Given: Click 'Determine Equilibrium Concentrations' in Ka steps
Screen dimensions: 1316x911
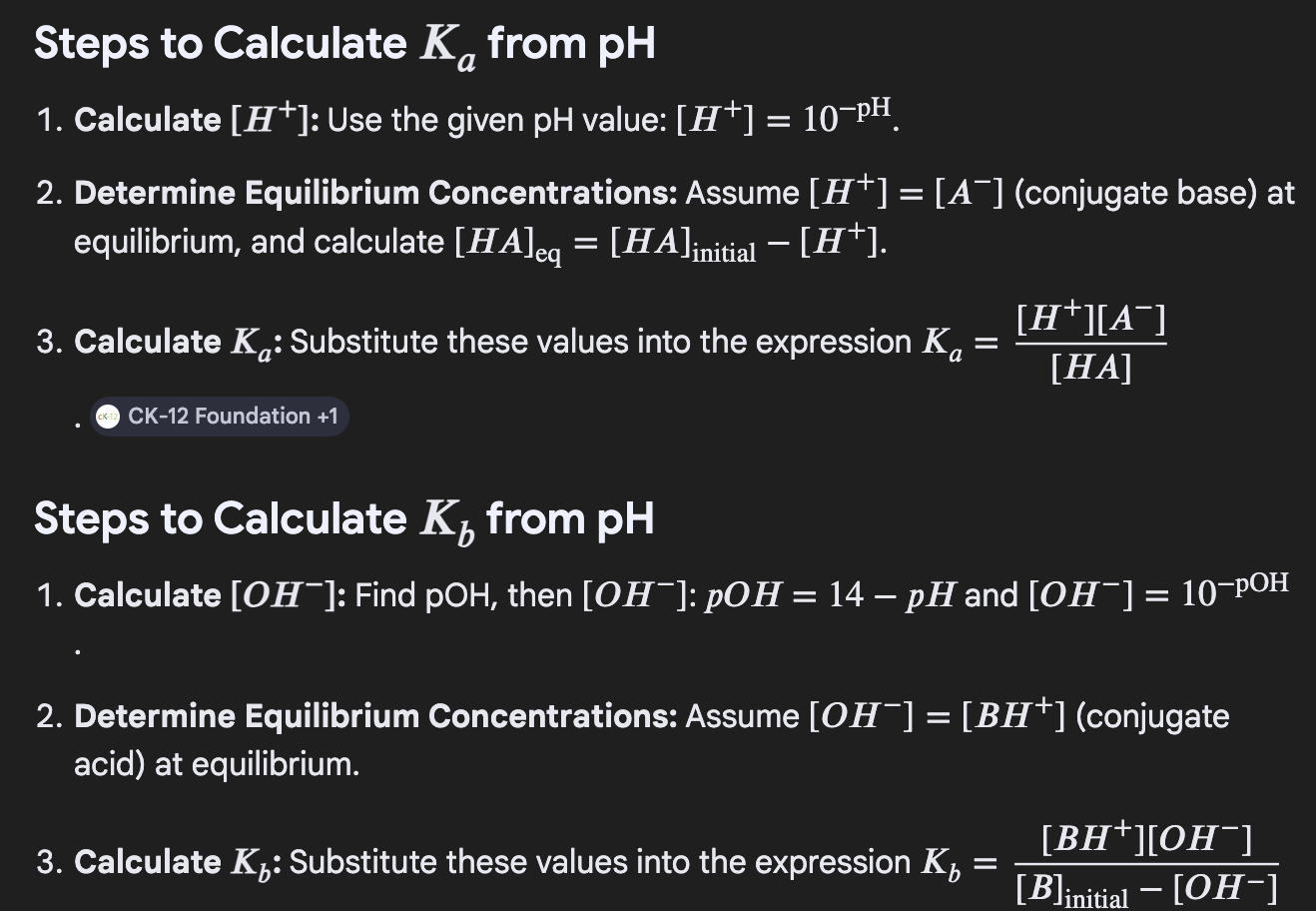Looking at the screenshot, I should coord(375,192).
